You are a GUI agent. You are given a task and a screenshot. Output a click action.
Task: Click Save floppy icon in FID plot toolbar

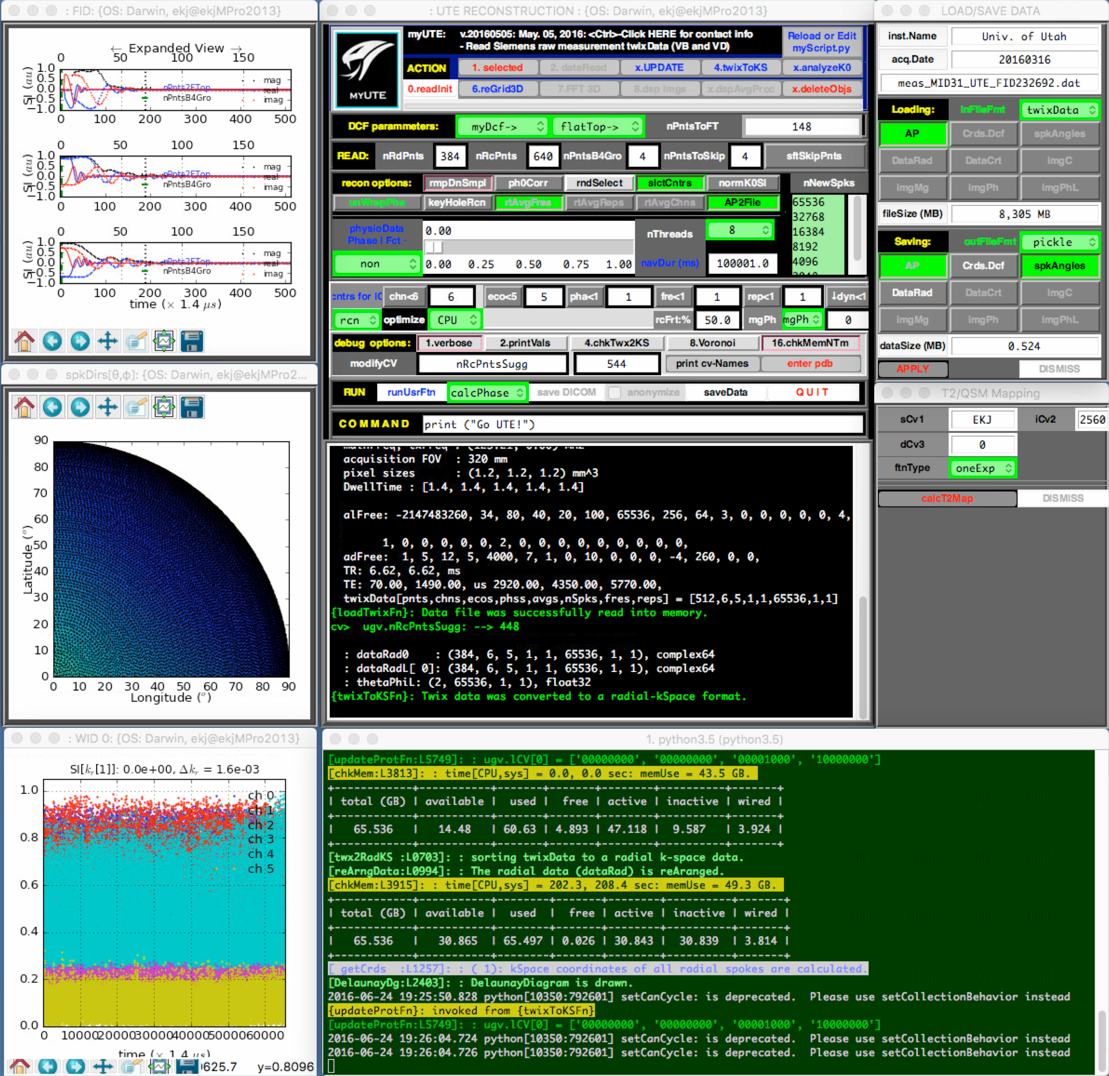(x=192, y=341)
